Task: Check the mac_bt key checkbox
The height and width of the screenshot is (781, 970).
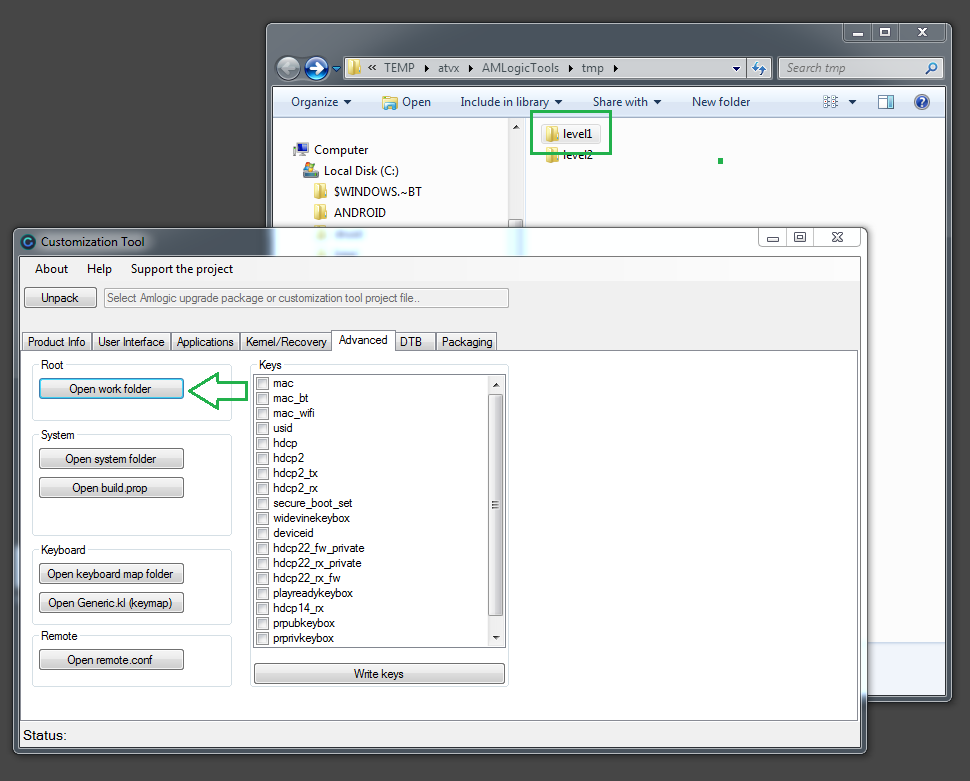Action: pyautogui.click(x=263, y=399)
